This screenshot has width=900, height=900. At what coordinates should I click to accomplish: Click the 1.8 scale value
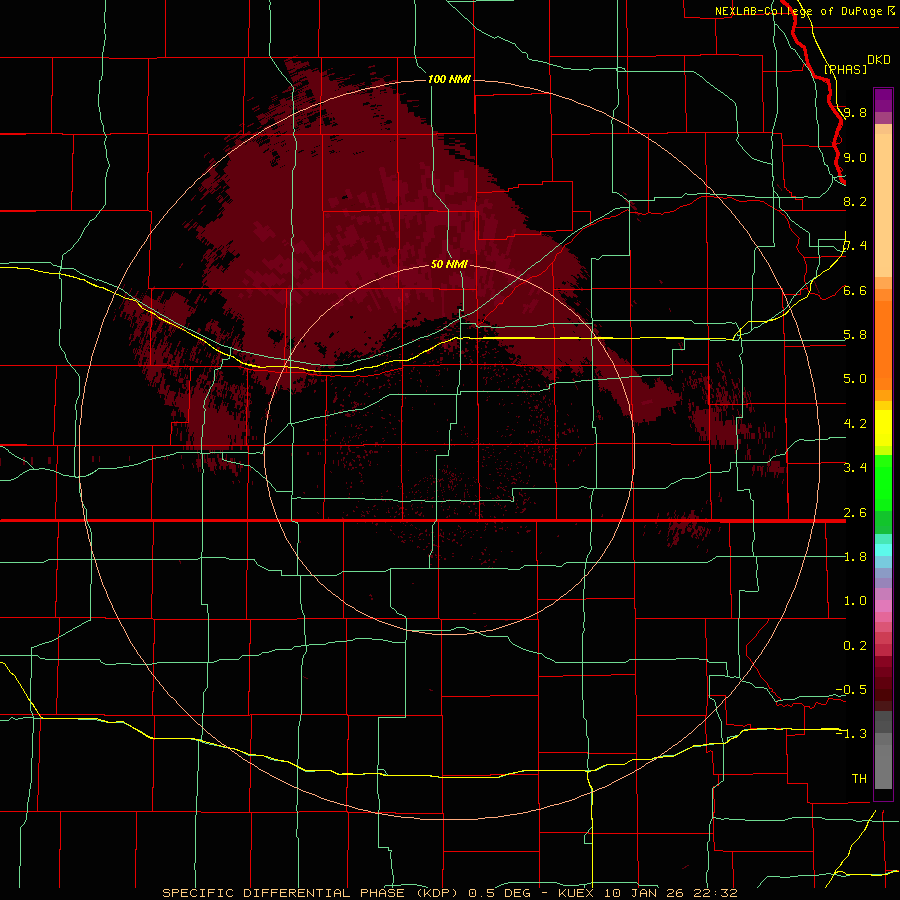tap(855, 557)
